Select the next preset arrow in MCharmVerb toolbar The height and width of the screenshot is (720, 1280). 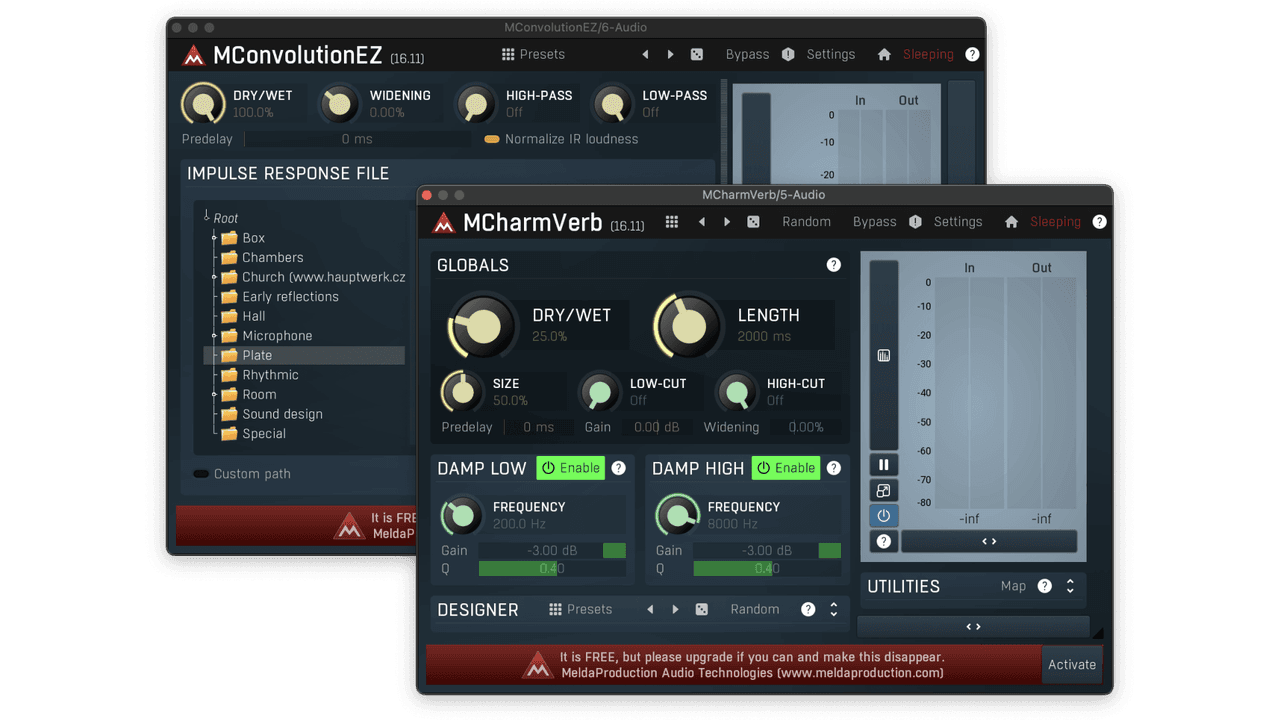coord(727,221)
